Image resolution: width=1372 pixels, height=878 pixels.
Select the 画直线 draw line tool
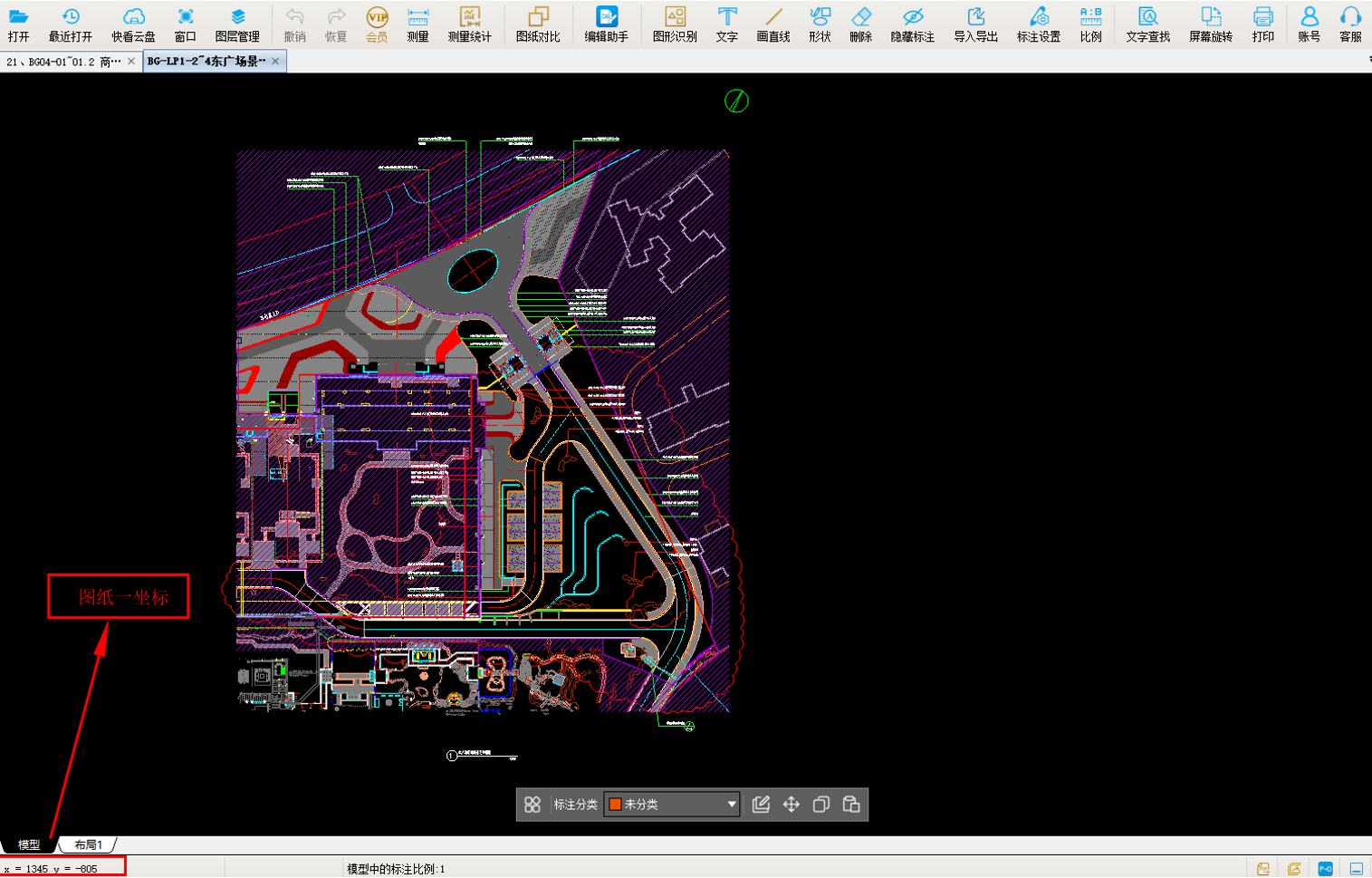(x=773, y=24)
